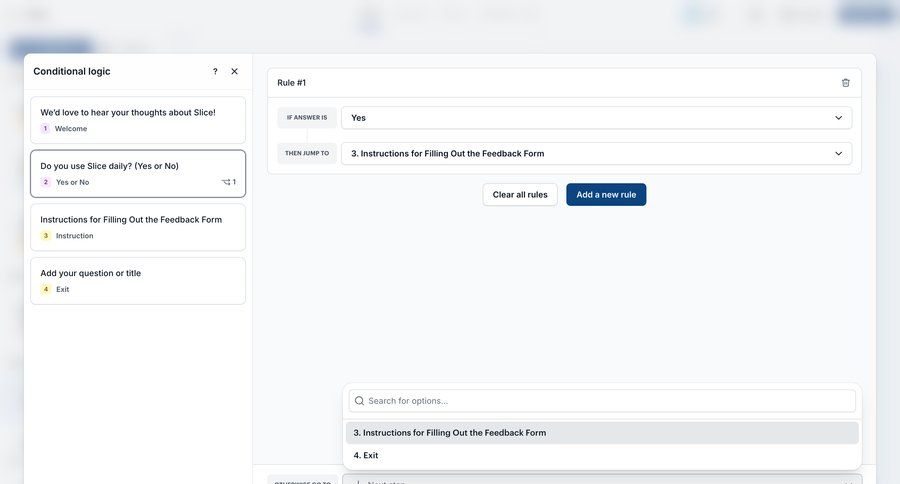The image size is (900, 484).
Task: Choose '3. Instructions for Filling Out the Feedback Form' option
Action: pyautogui.click(x=602, y=433)
